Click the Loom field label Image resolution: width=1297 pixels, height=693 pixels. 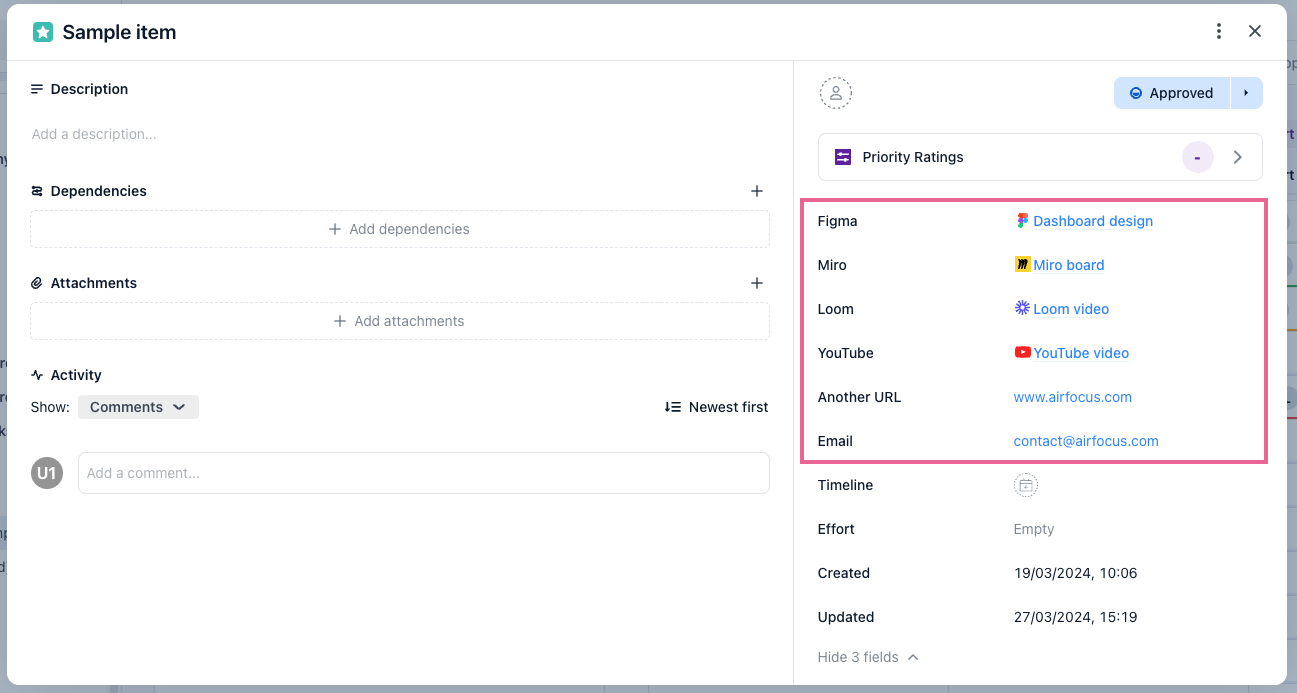tap(836, 309)
